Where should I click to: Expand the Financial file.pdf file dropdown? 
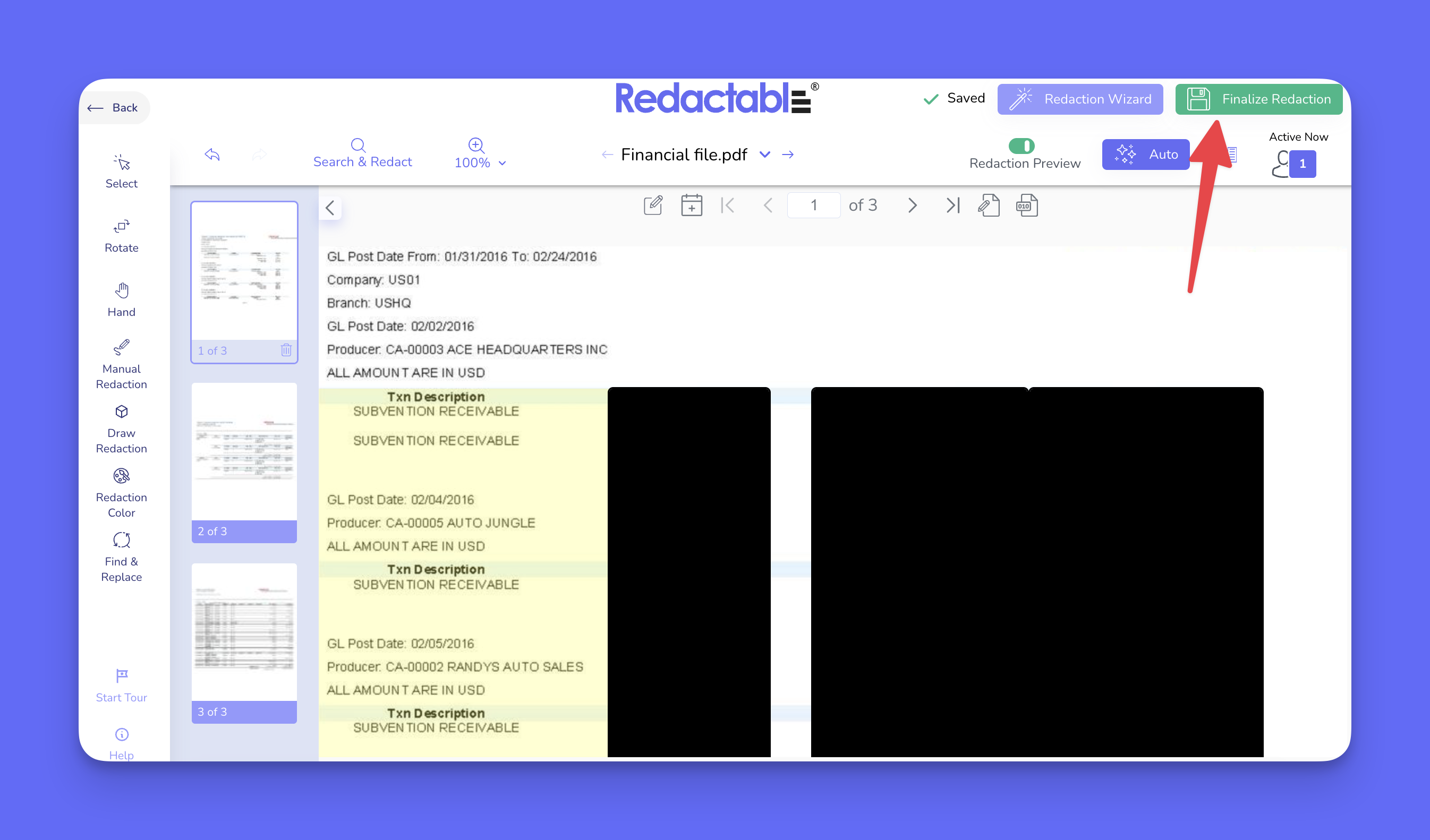point(764,155)
